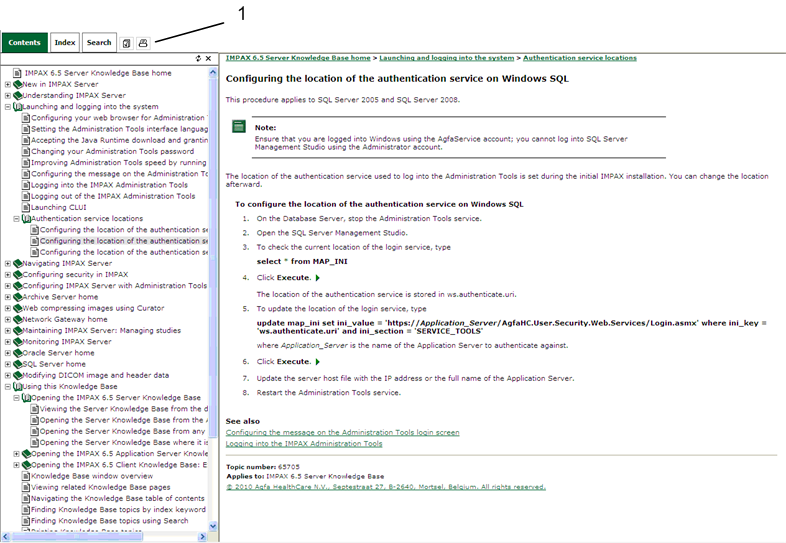Image resolution: width=786 pixels, height=543 pixels.
Task: Expand the Navigating IMPAX Server node
Action: pyautogui.click(x=8, y=263)
